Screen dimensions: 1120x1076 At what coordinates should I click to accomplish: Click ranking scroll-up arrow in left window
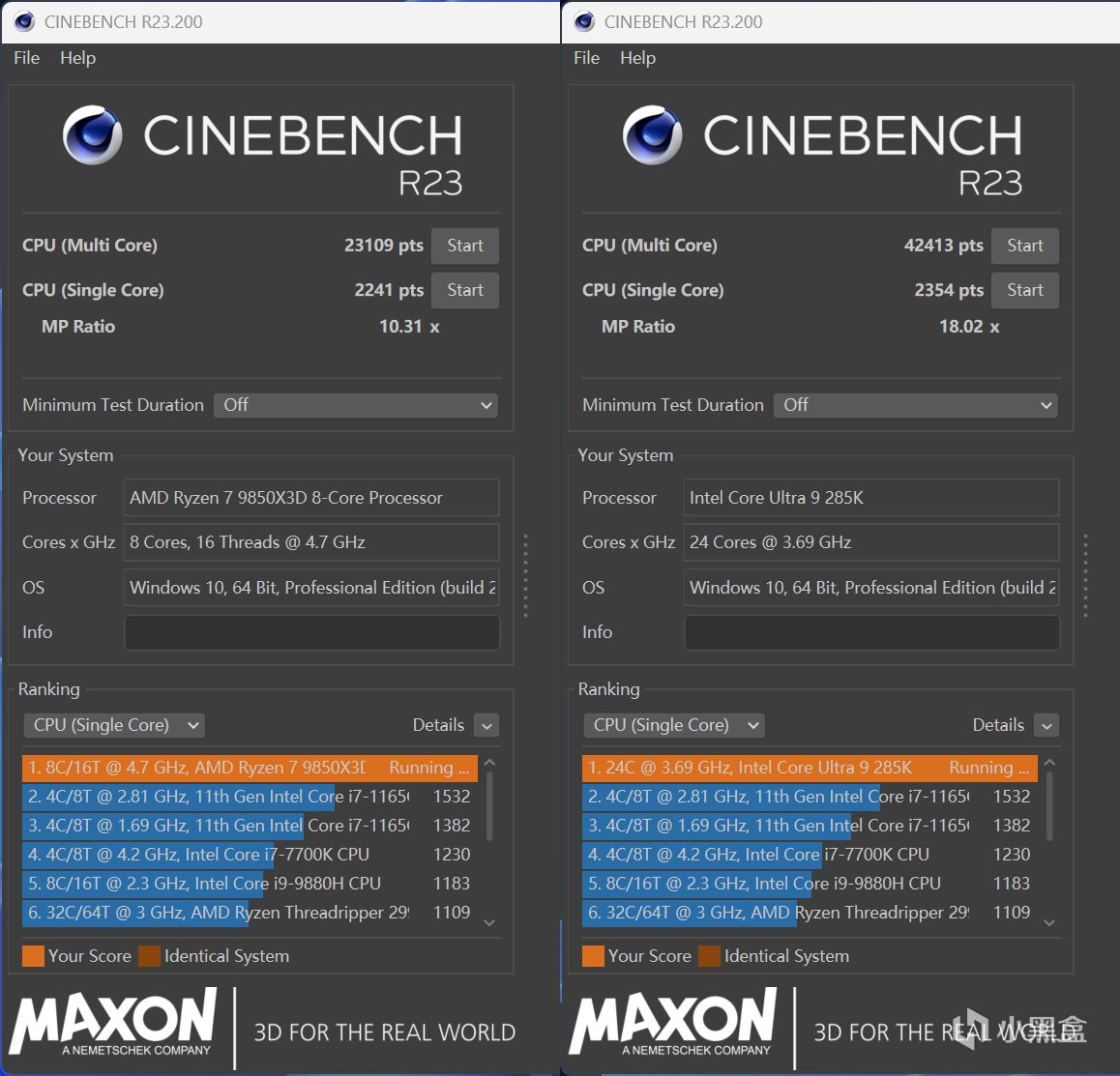(489, 763)
